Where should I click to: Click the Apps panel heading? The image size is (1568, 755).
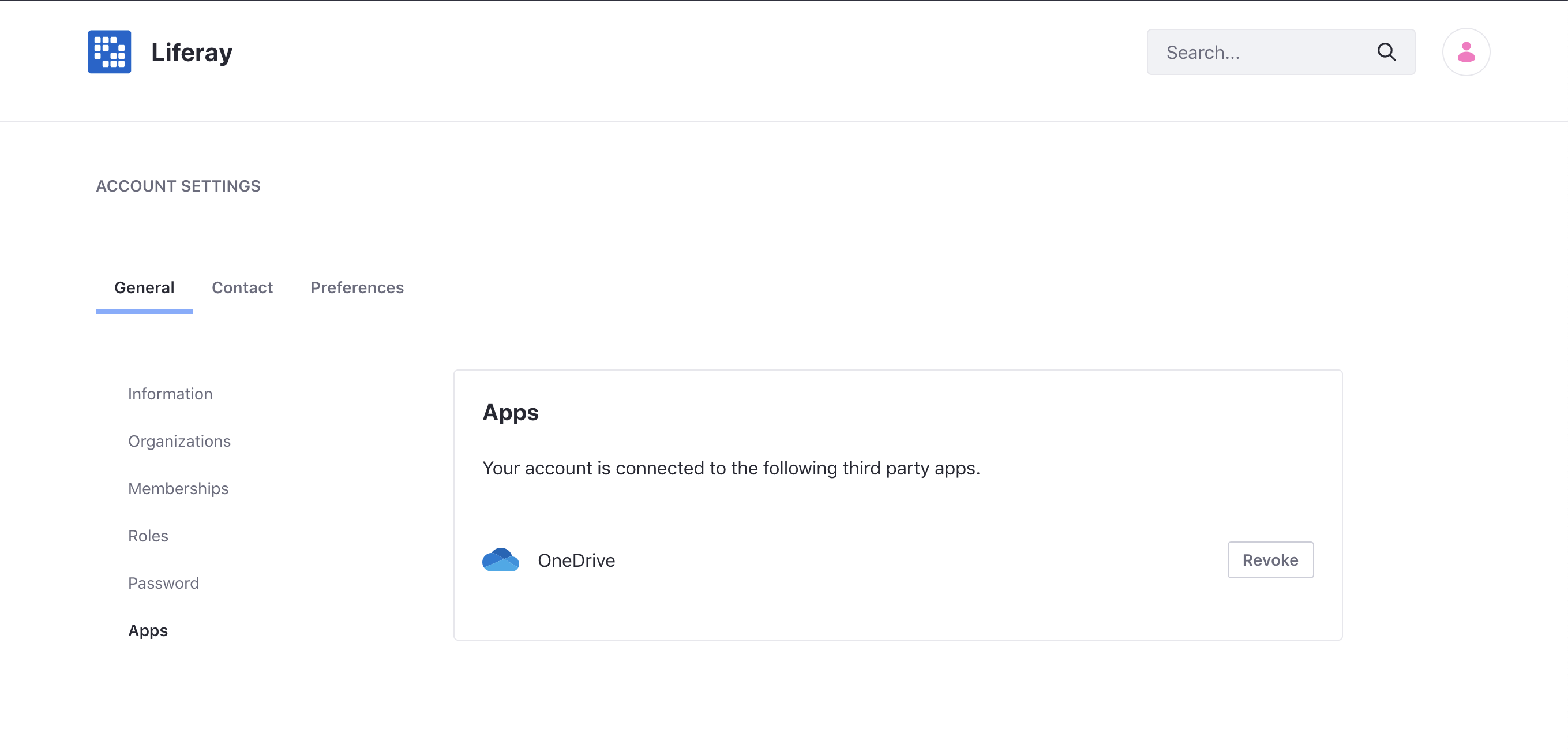511,413
